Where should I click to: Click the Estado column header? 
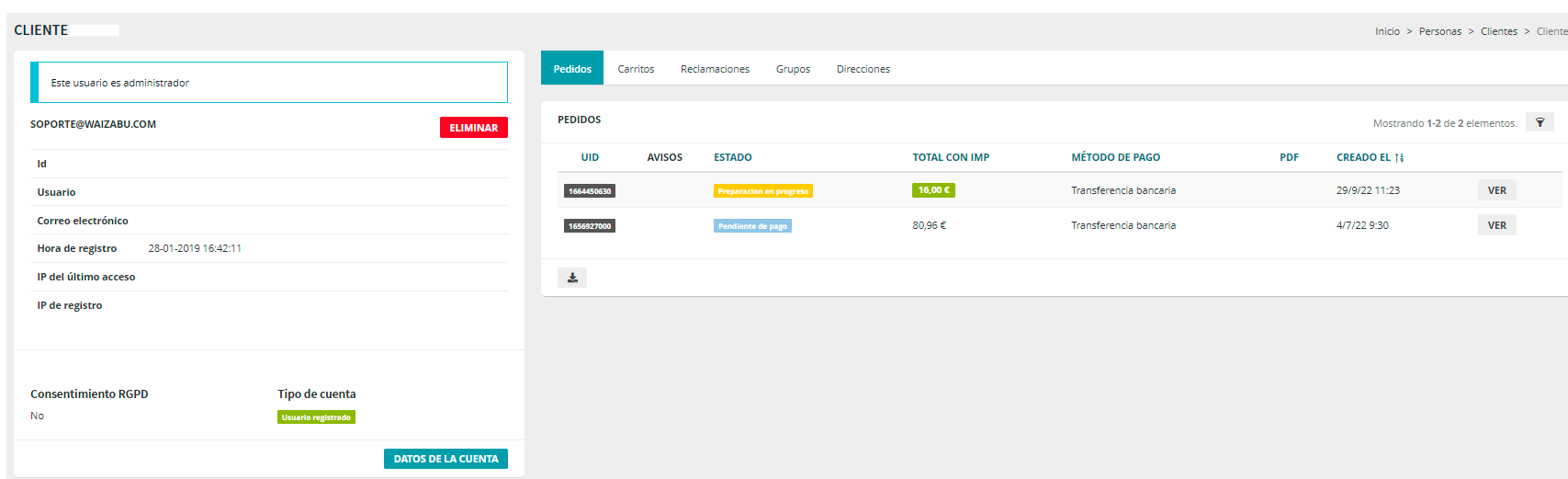pyautogui.click(x=732, y=157)
